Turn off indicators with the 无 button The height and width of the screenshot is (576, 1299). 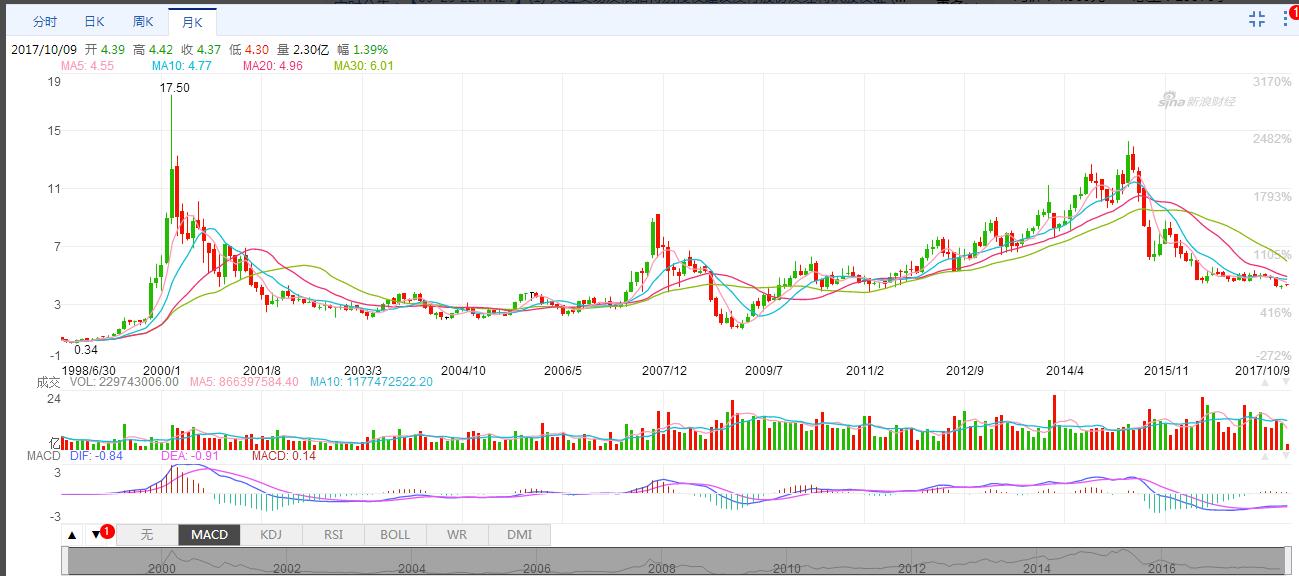pyautogui.click(x=147, y=535)
